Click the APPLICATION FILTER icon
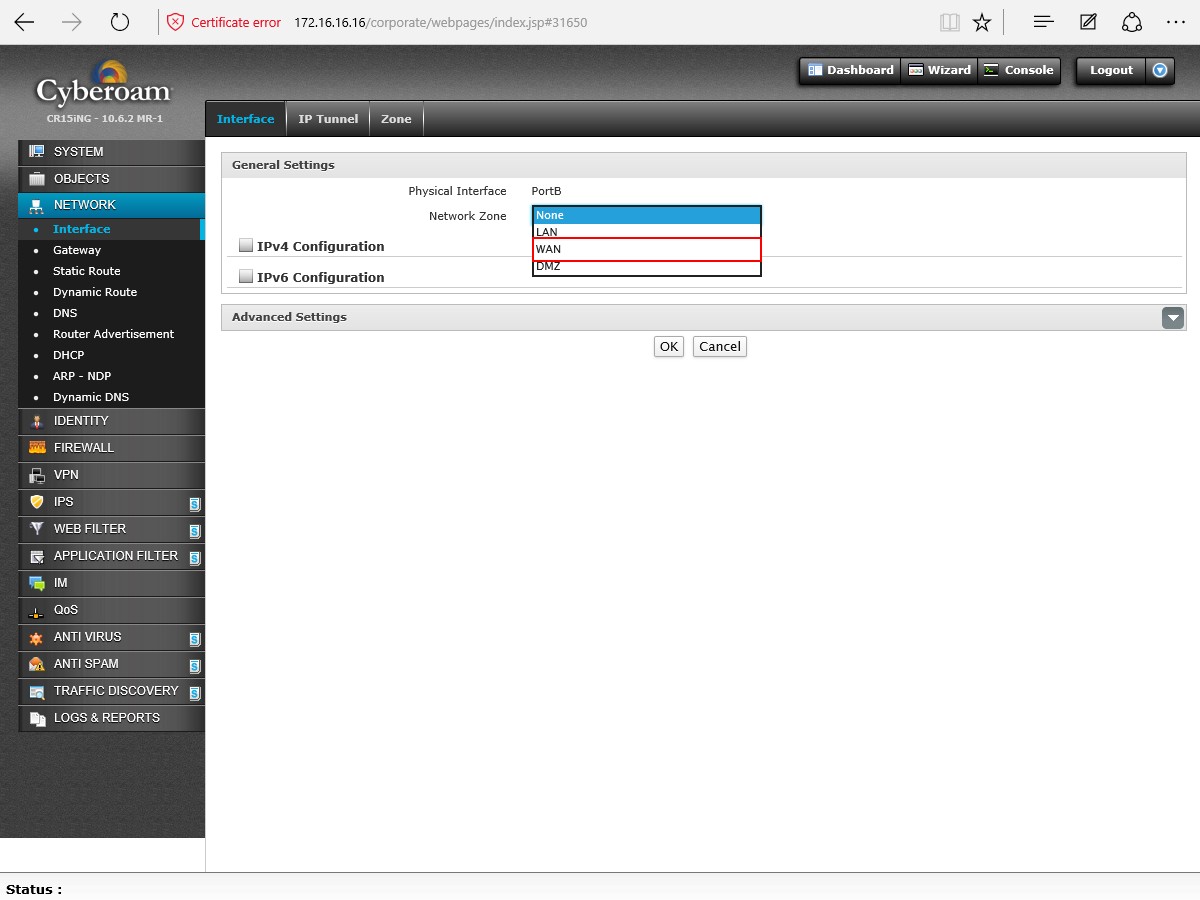The height and width of the screenshot is (900, 1200). (37, 556)
